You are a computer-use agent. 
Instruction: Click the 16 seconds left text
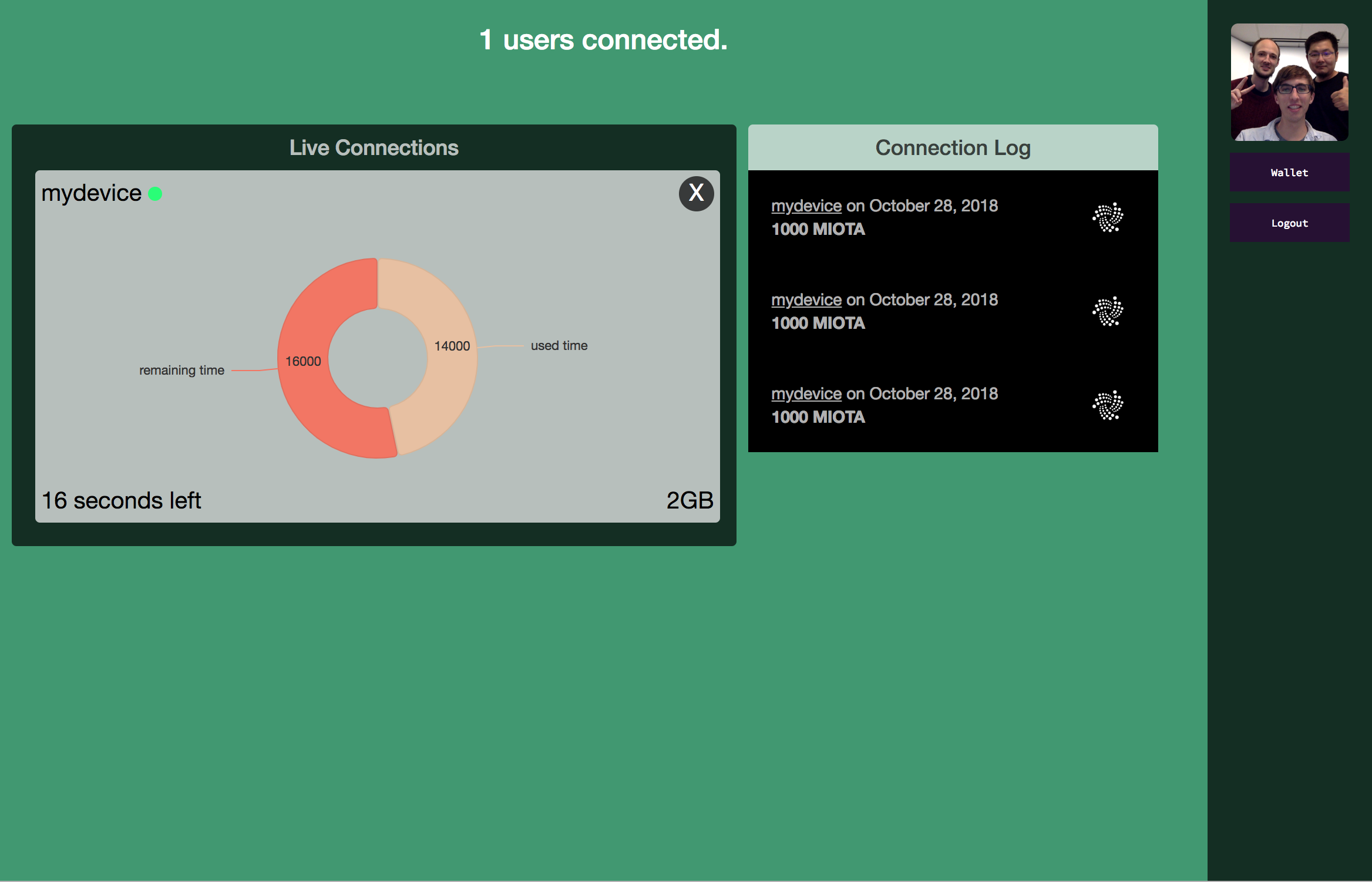tap(122, 501)
